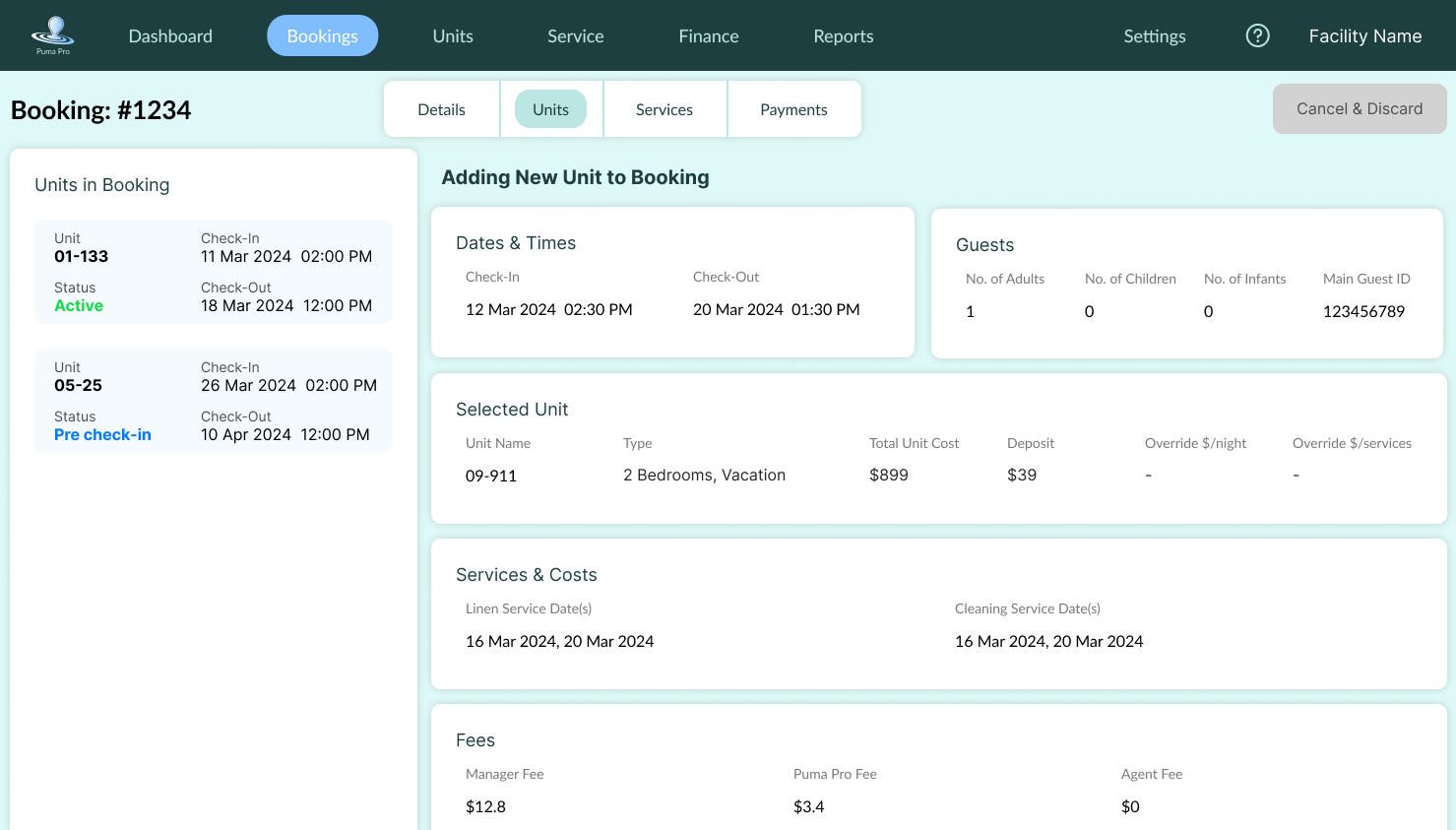Click the Pre check-in status text
Screen dimensions: 1456x830
[102, 435]
